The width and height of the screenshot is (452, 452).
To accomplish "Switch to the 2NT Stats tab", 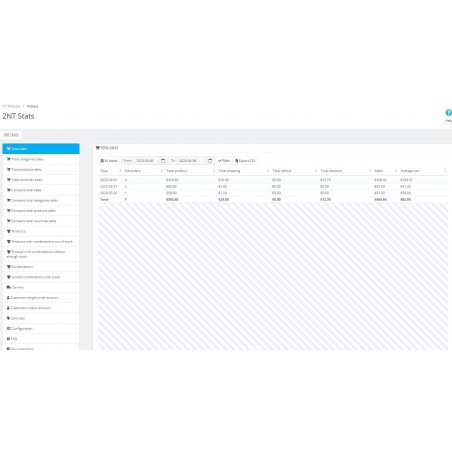I will point(11,135).
